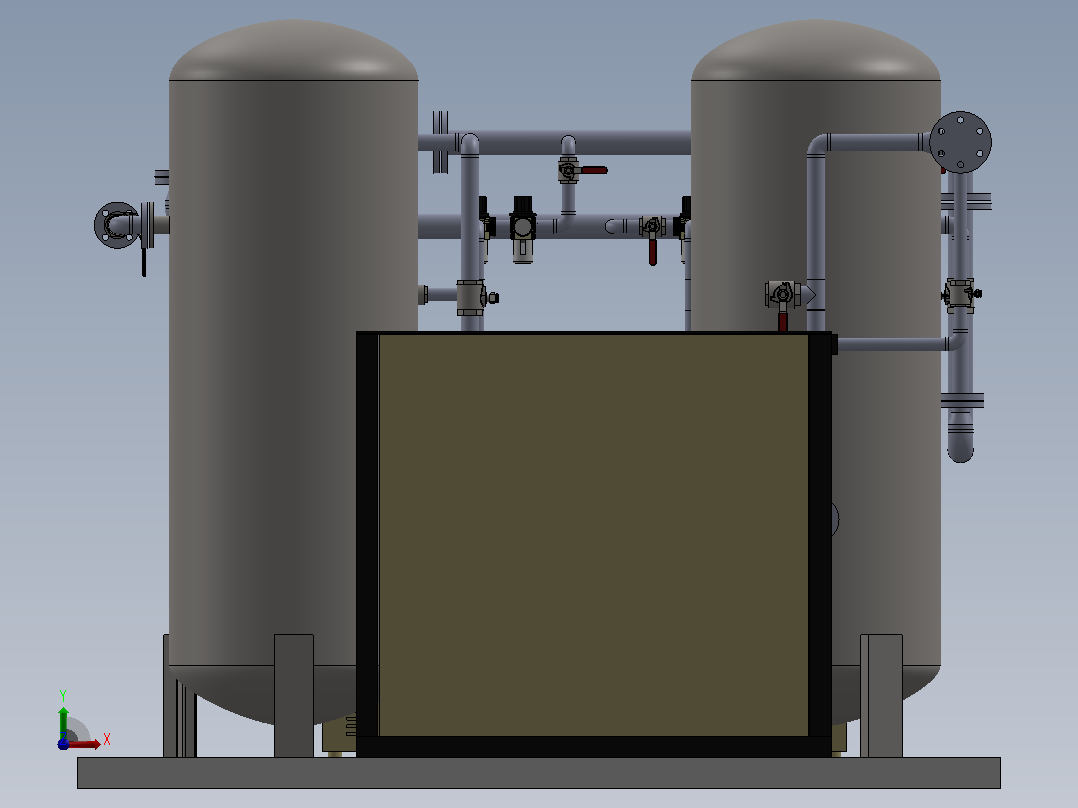
Task: Select the valve on the far-right vertical pipe
Action: (x=960, y=295)
